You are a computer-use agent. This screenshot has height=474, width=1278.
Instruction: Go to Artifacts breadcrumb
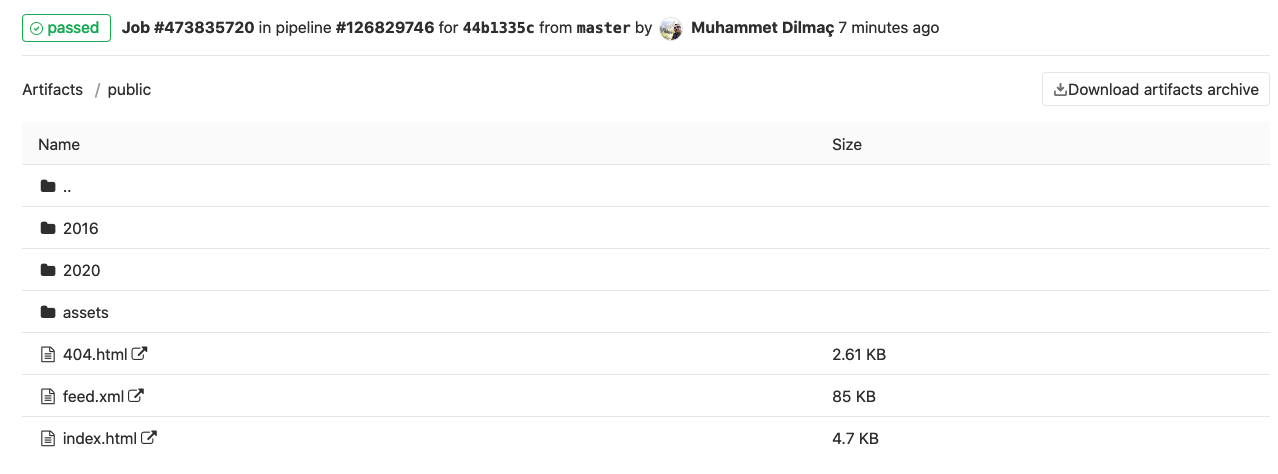point(53,89)
